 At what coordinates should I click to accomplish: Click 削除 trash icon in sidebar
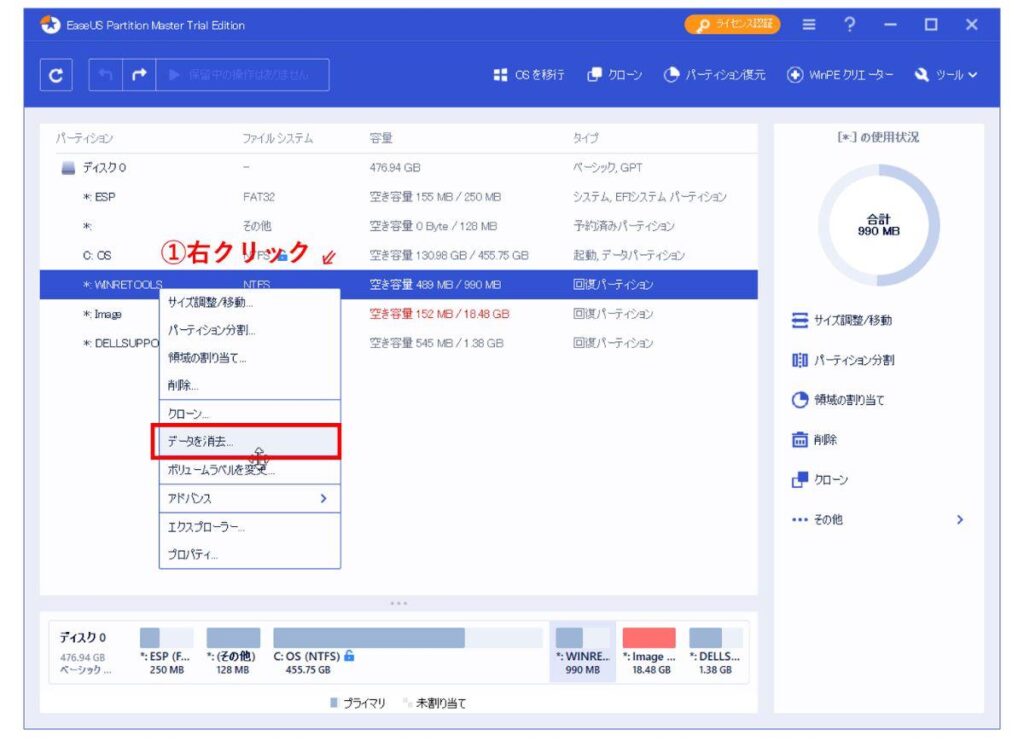[800, 440]
